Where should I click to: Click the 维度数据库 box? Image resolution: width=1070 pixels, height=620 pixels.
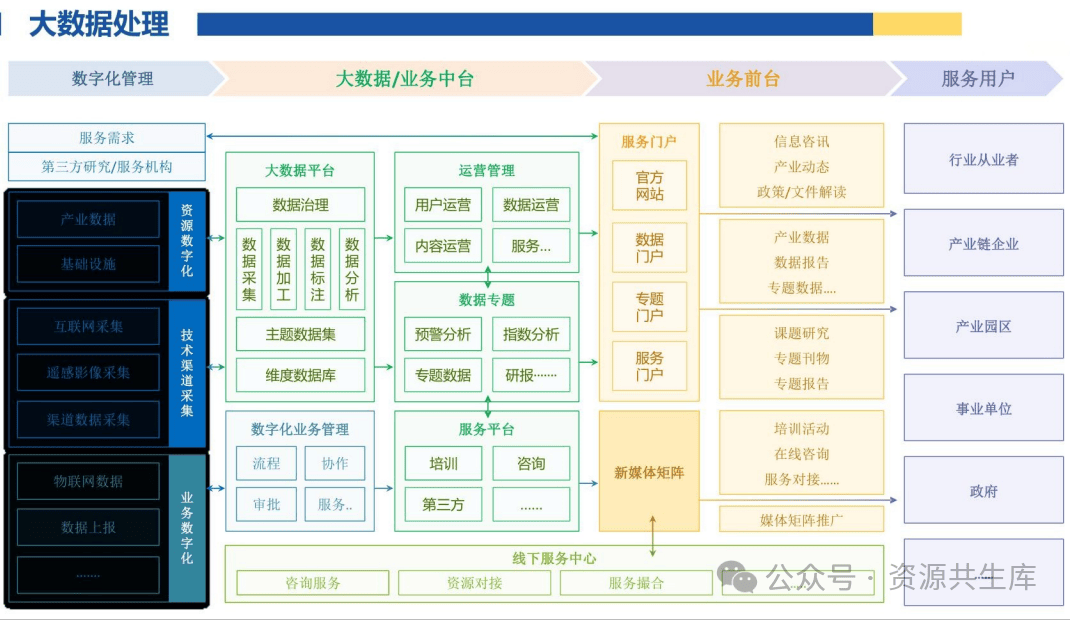pyautogui.click(x=300, y=375)
